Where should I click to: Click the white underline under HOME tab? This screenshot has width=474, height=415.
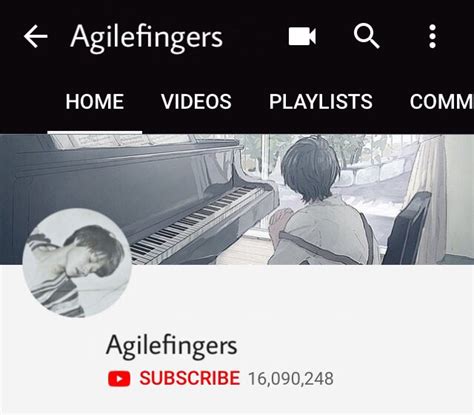pos(95,132)
